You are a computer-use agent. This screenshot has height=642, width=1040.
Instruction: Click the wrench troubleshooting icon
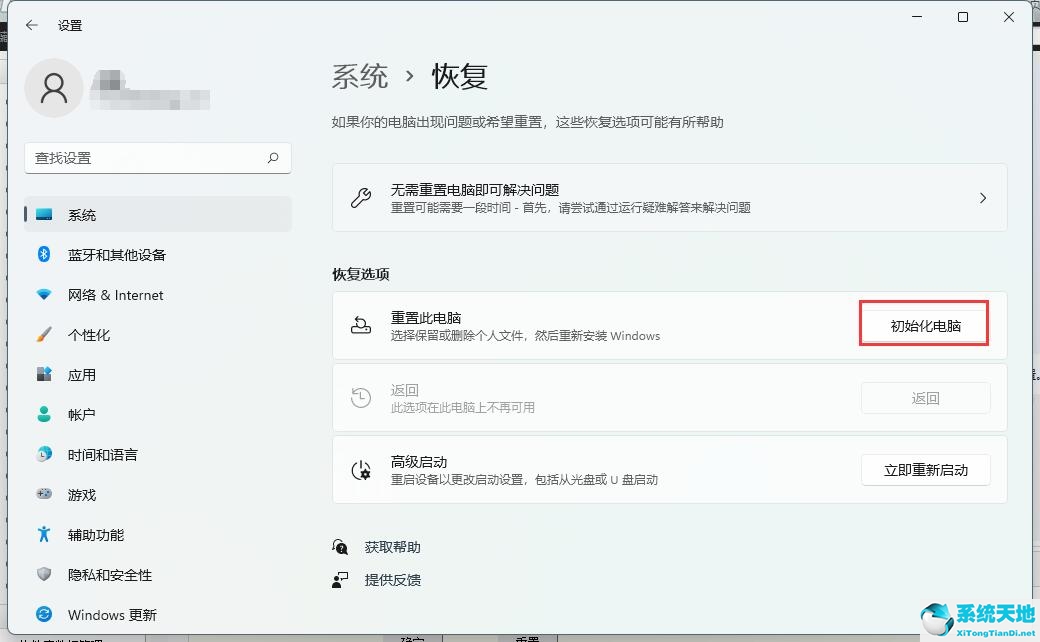coord(359,196)
